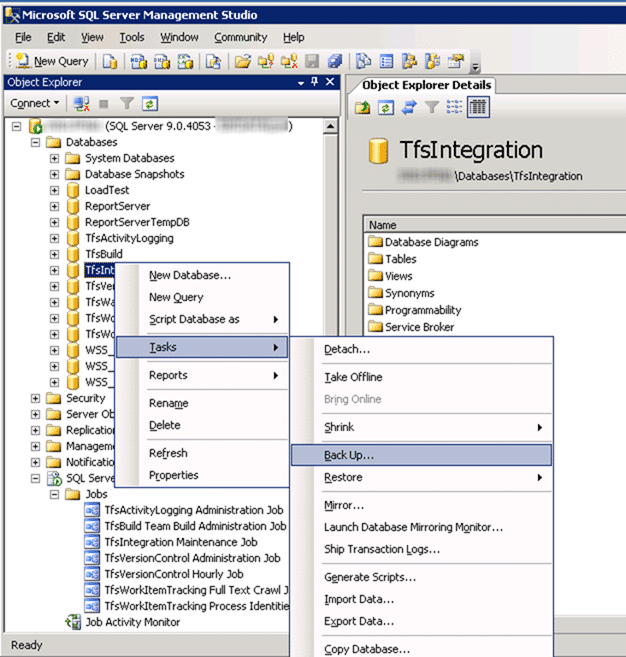Click the New Query toolbar button

[x=52, y=61]
